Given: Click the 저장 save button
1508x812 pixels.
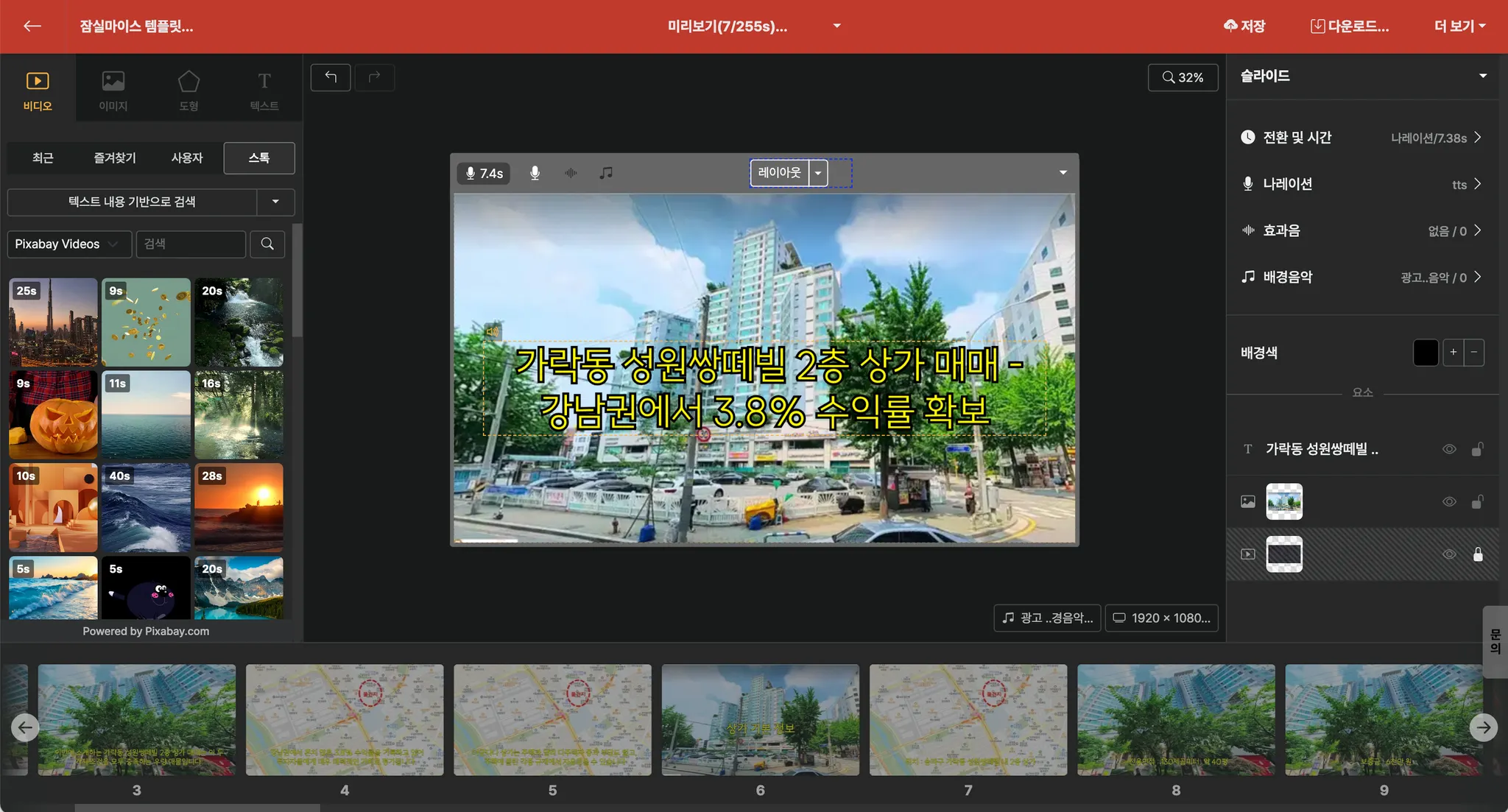Looking at the screenshot, I should [x=1244, y=27].
